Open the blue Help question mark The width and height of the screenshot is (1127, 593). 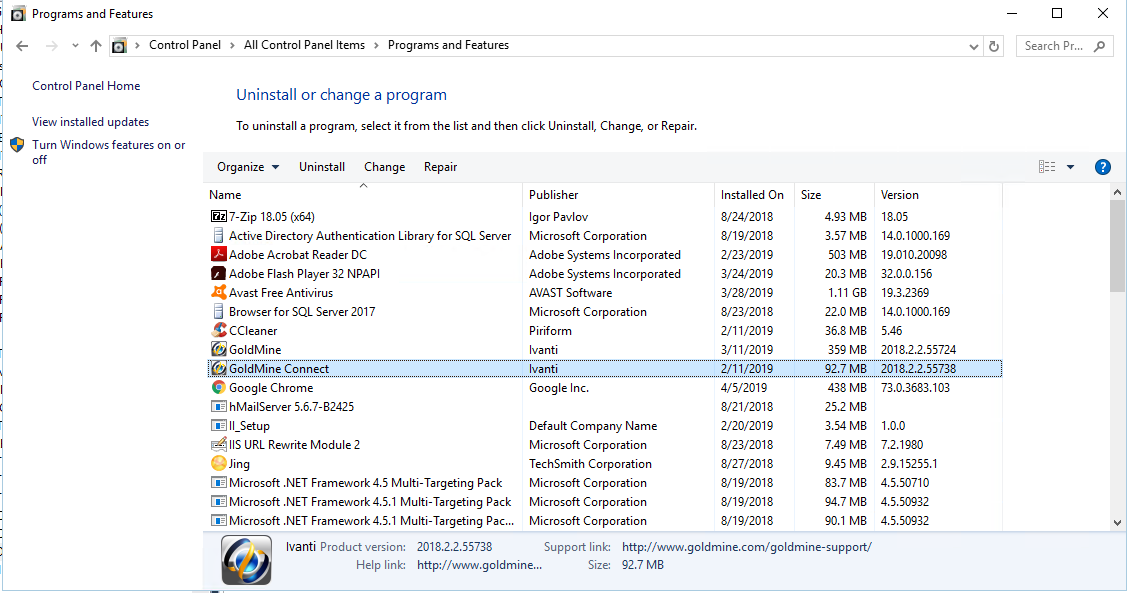tap(1102, 166)
